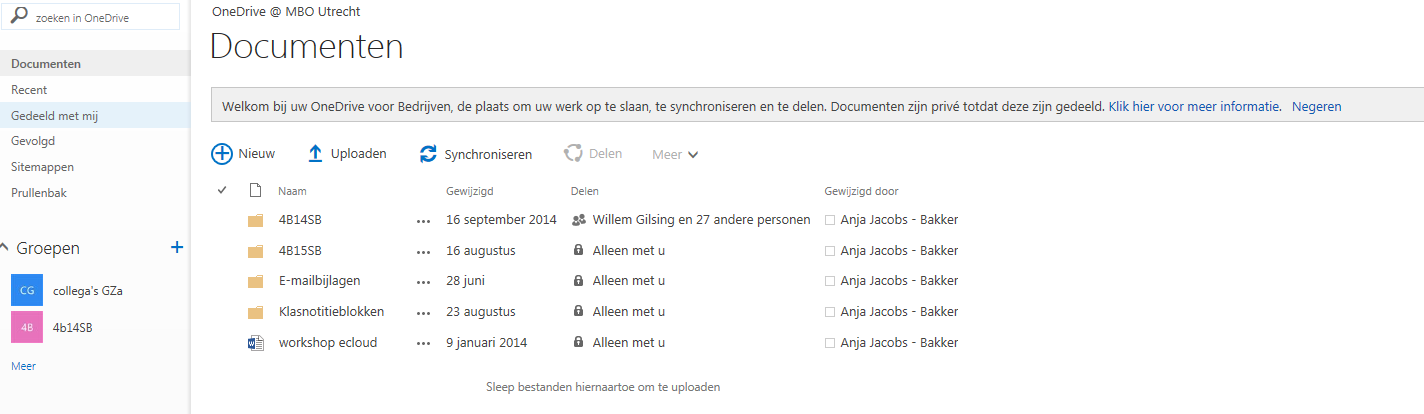Click shared-people icon in 4B14SB row
The width and height of the screenshot is (1424, 414).
click(578, 220)
